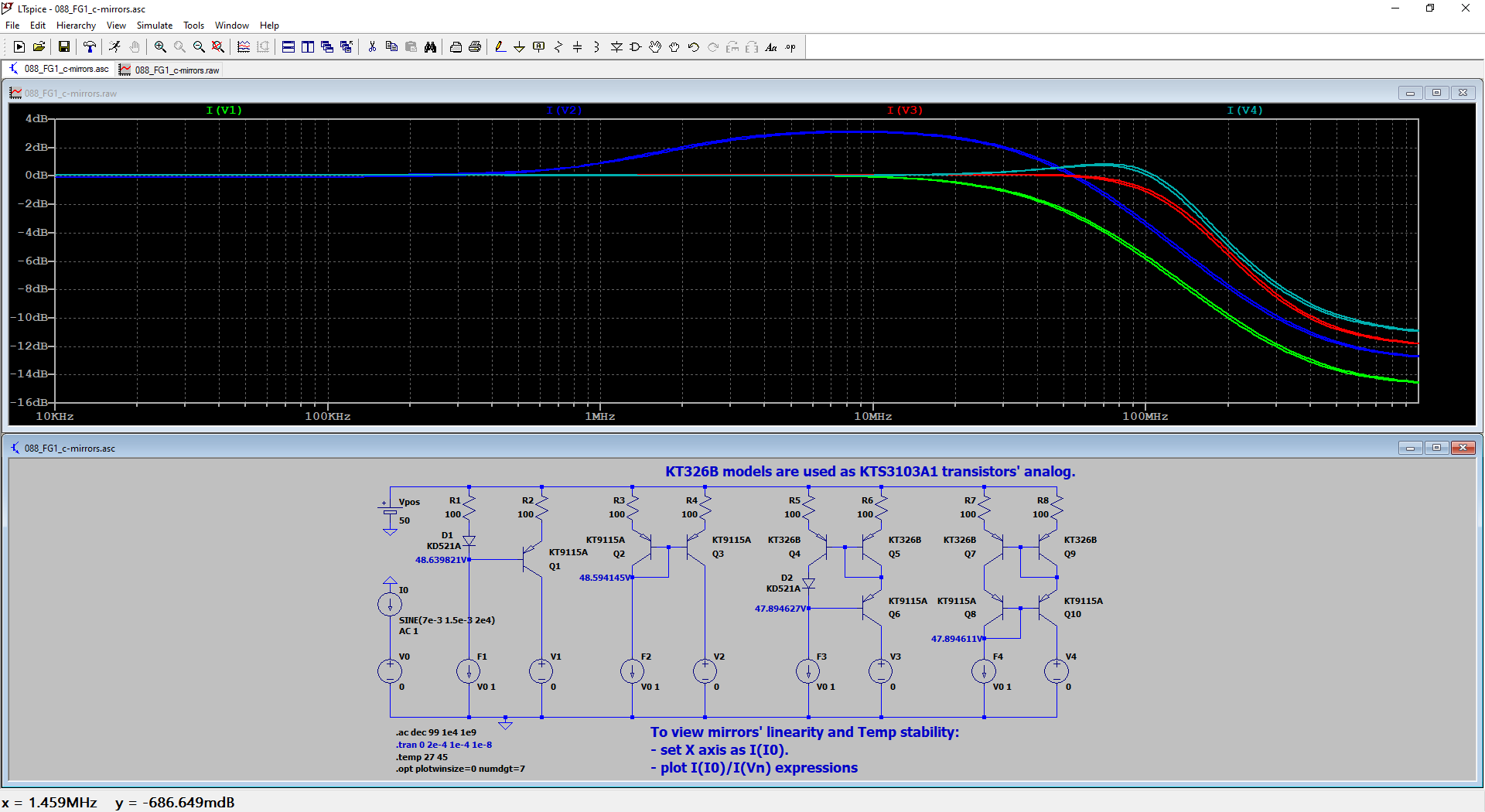
Task: Click the 47.894627V node voltage label
Action: (x=781, y=609)
